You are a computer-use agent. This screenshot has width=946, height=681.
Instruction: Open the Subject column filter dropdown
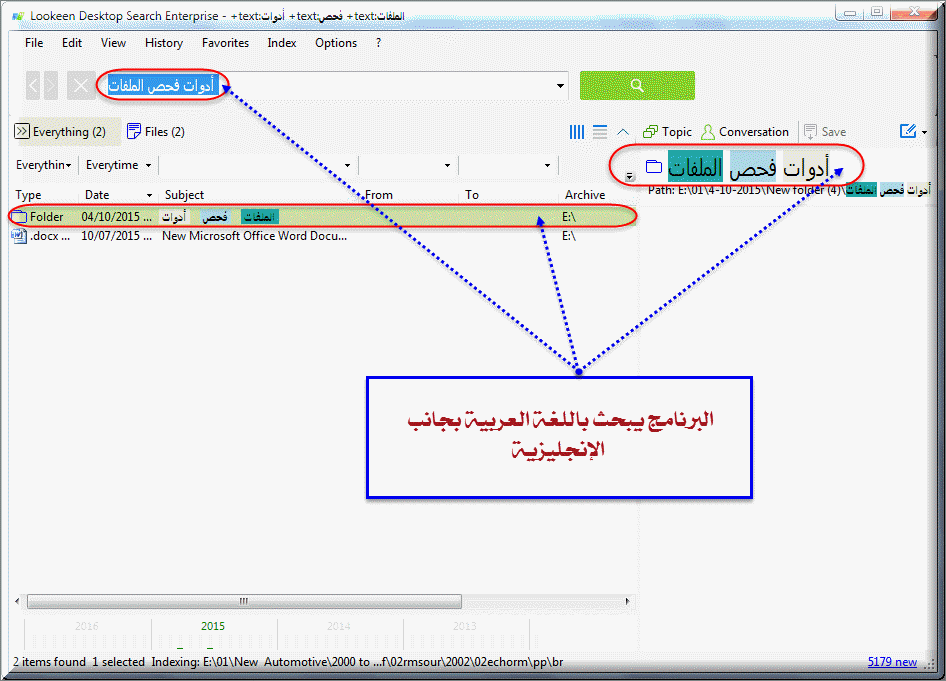(348, 165)
